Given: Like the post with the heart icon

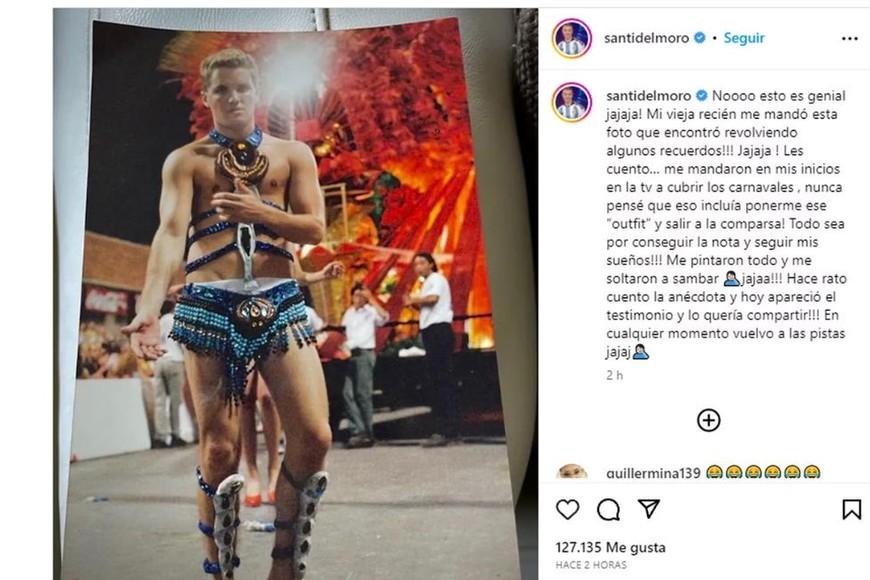Looking at the screenshot, I should point(567,509).
